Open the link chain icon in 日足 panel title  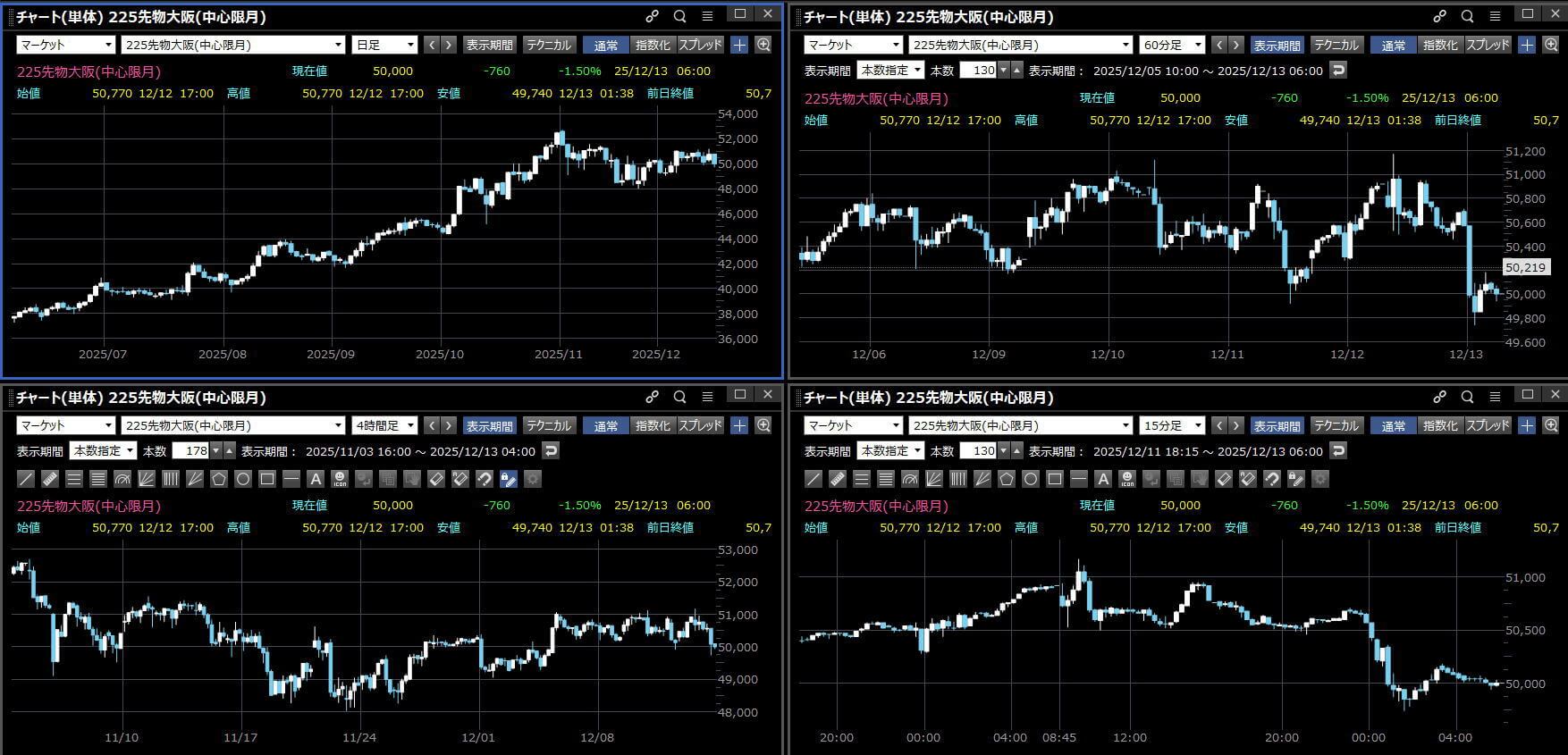653,16
